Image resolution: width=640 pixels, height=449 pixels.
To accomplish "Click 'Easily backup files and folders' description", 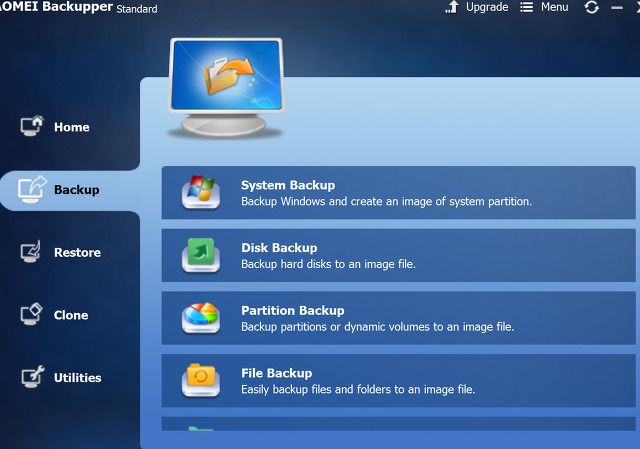I will 358,389.
